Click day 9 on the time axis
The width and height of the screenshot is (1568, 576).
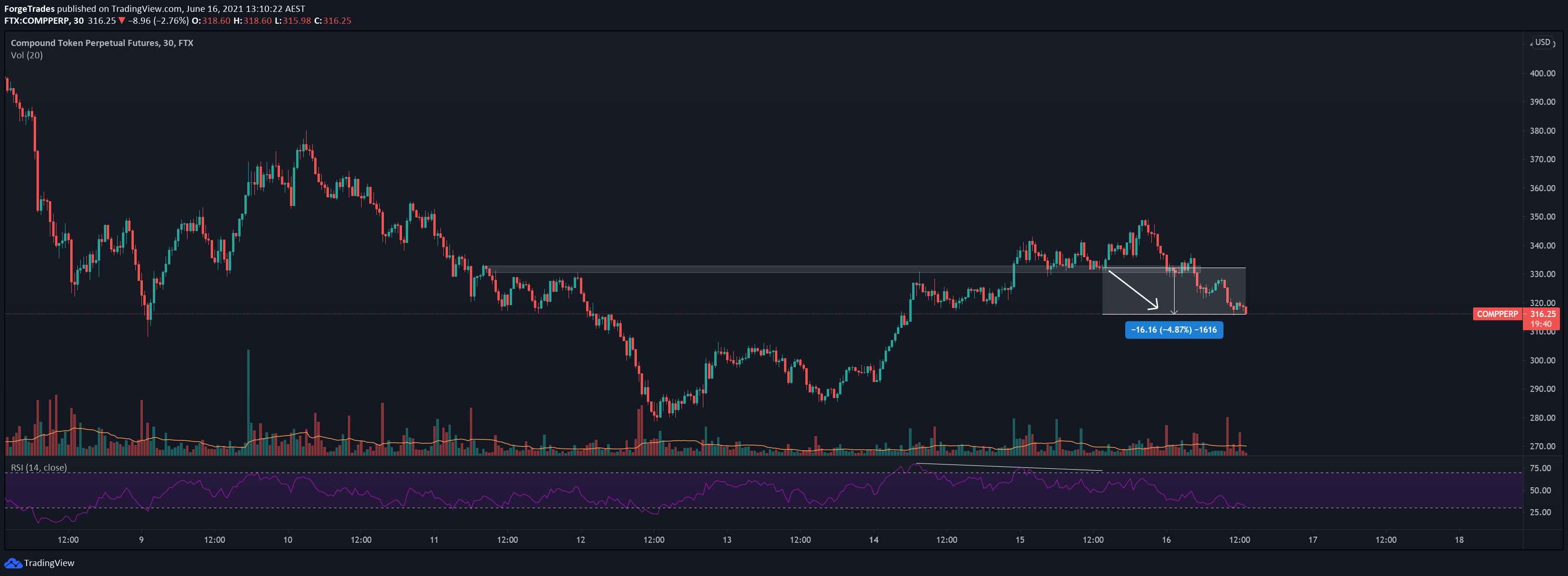(141, 540)
